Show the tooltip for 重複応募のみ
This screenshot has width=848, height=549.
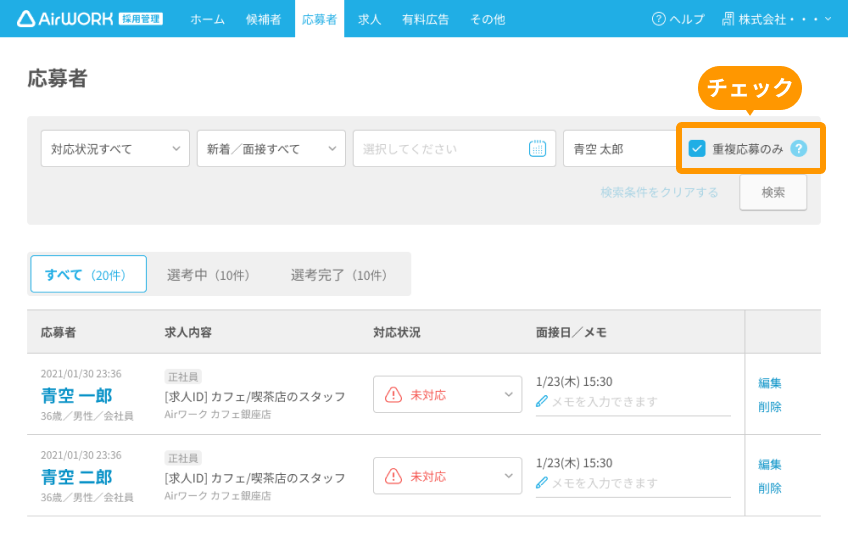pyautogui.click(x=798, y=148)
